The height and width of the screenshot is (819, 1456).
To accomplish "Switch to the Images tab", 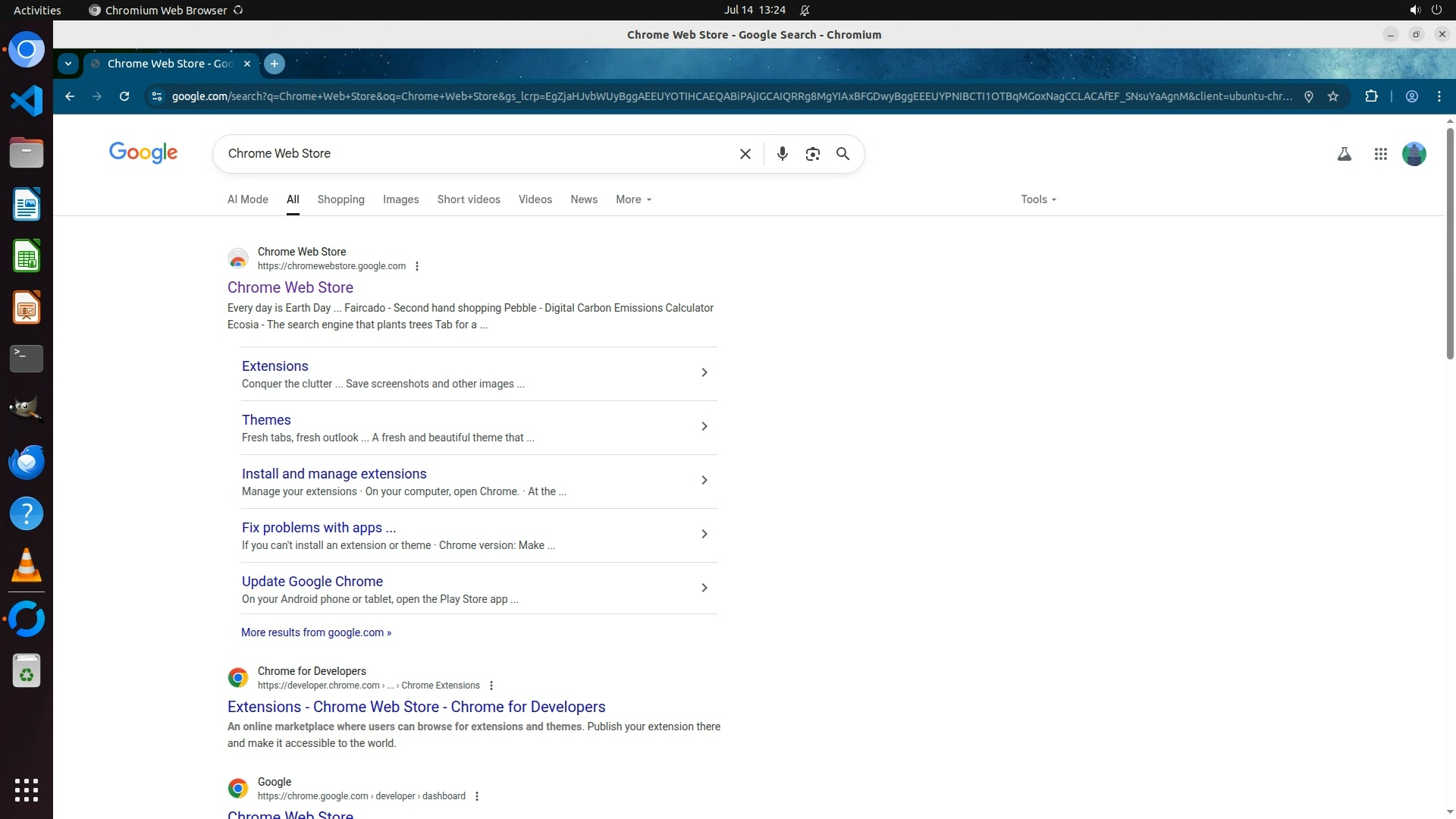I will (400, 199).
